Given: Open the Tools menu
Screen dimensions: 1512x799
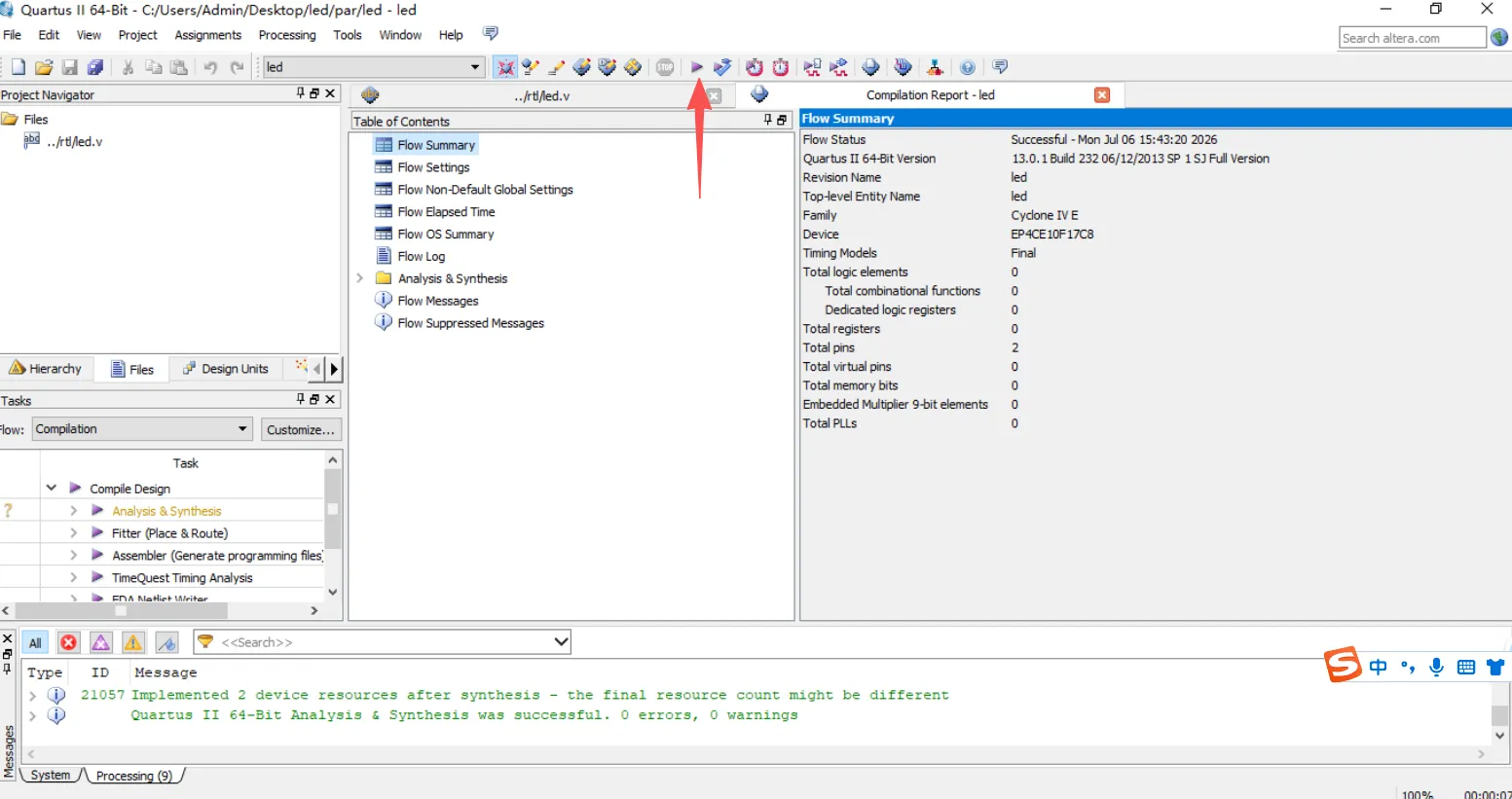Looking at the screenshot, I should click(348, 35).
